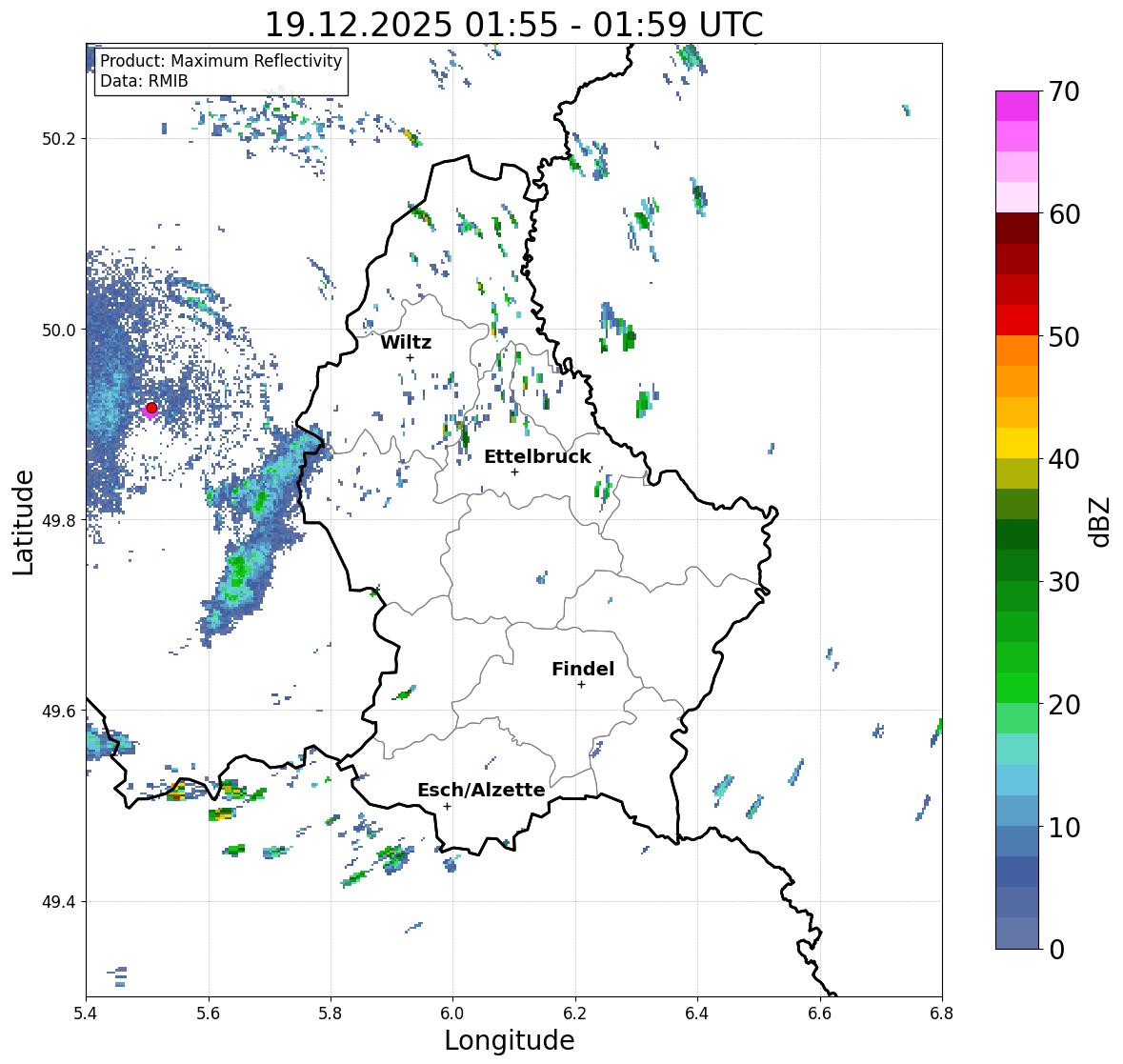This screenshot has height=1064, width=1123.
Task: Click the 60 dBZ colorbar tick label
Action: (x=1064, y=214)
